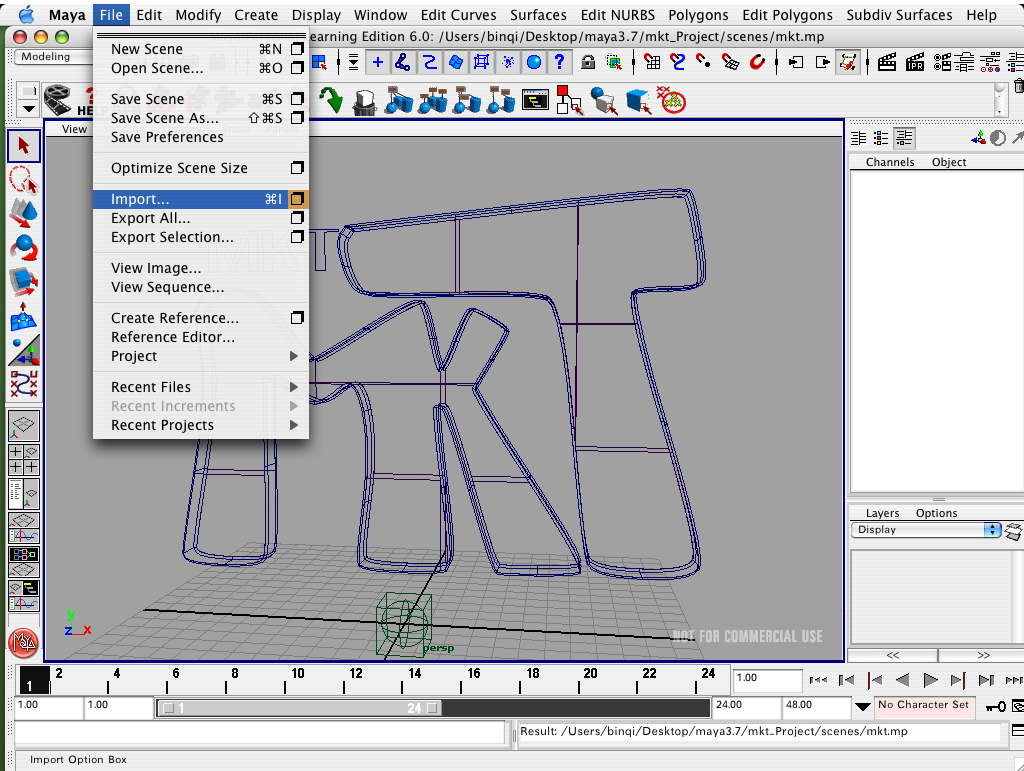Click the lock selection icon

(x=588, y=62)
